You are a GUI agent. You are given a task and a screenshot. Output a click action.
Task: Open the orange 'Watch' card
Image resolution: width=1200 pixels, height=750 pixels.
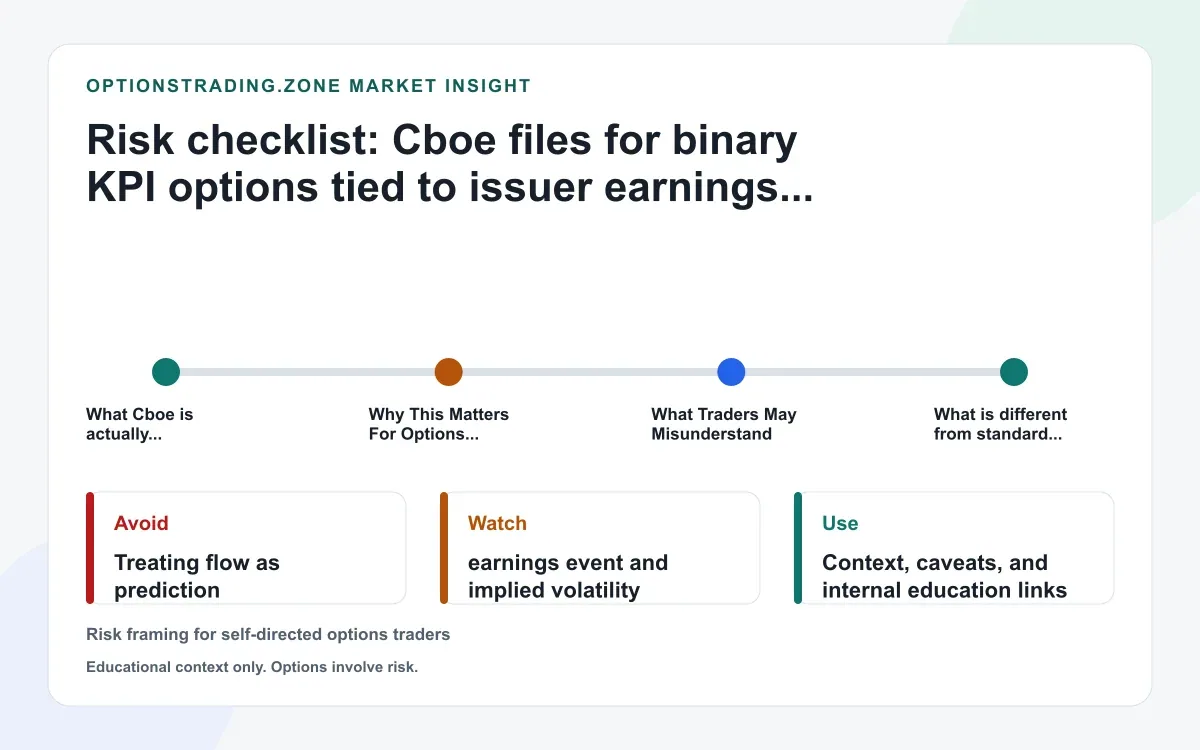[600, 548]
